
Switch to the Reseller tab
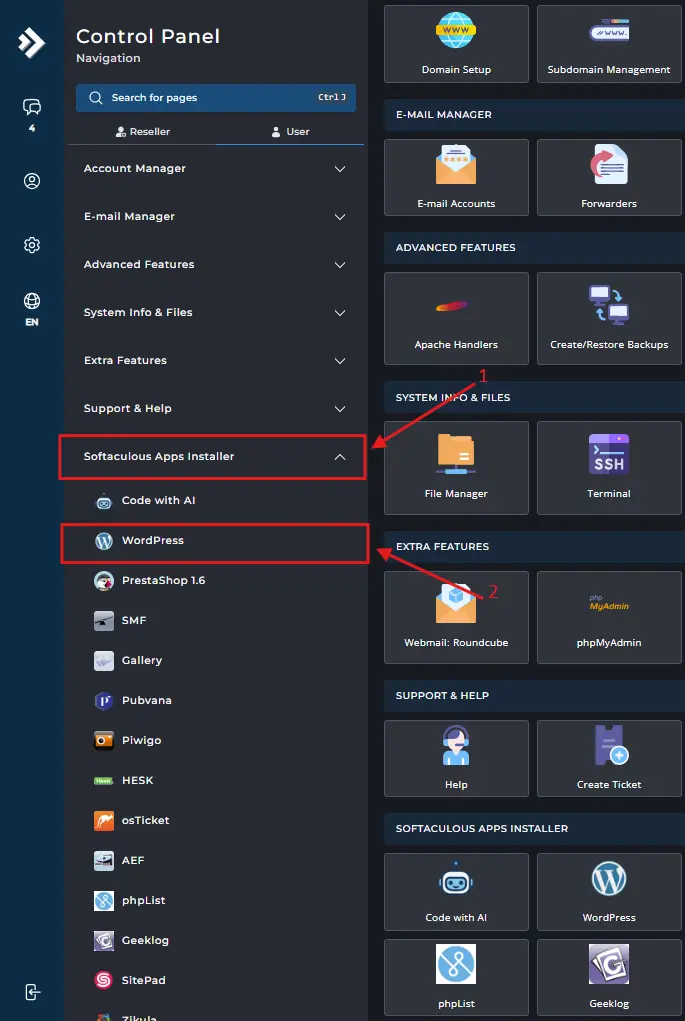pos(143,132)
